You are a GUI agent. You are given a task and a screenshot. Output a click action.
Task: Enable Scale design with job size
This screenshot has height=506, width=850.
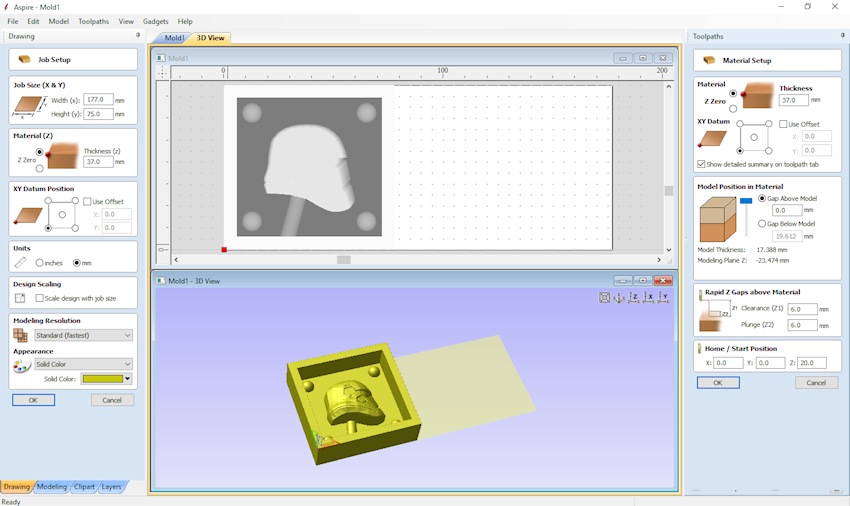tap(40, 298)
